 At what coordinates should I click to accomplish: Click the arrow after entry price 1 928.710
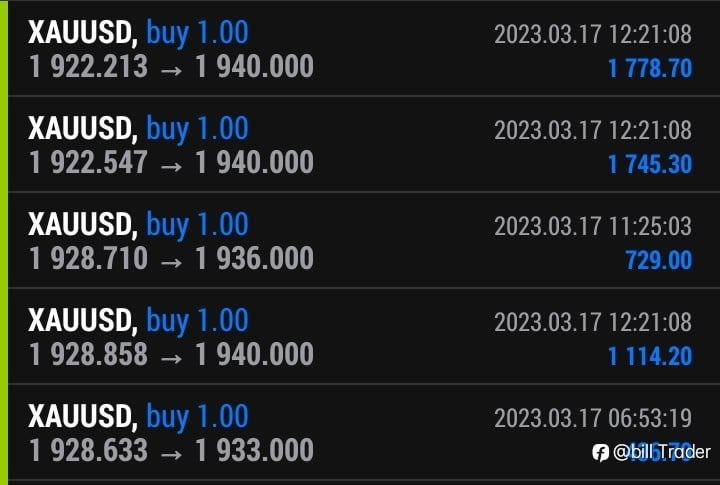coord(171,263)
